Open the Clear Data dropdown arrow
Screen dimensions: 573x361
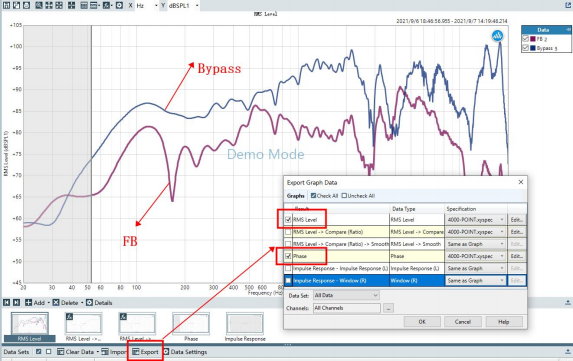(98, 352)
